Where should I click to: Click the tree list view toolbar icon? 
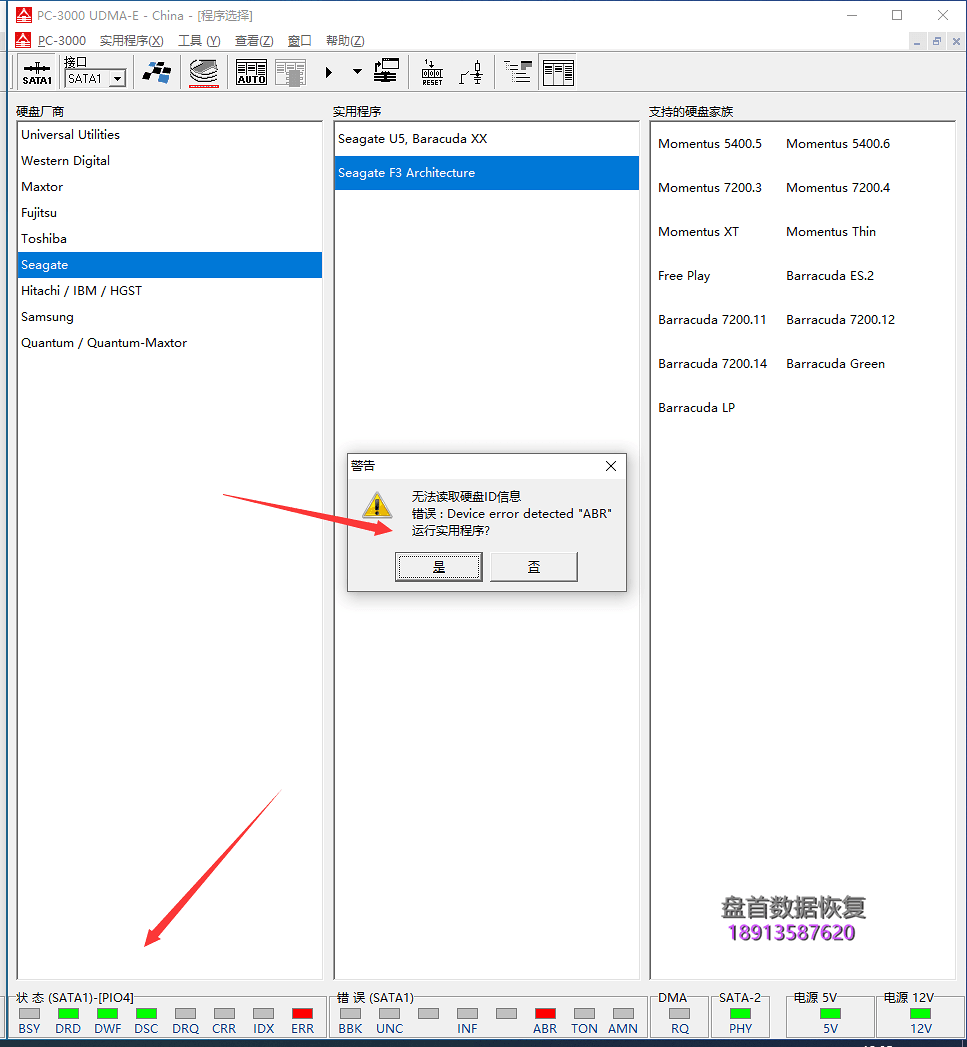pos(518,72)
